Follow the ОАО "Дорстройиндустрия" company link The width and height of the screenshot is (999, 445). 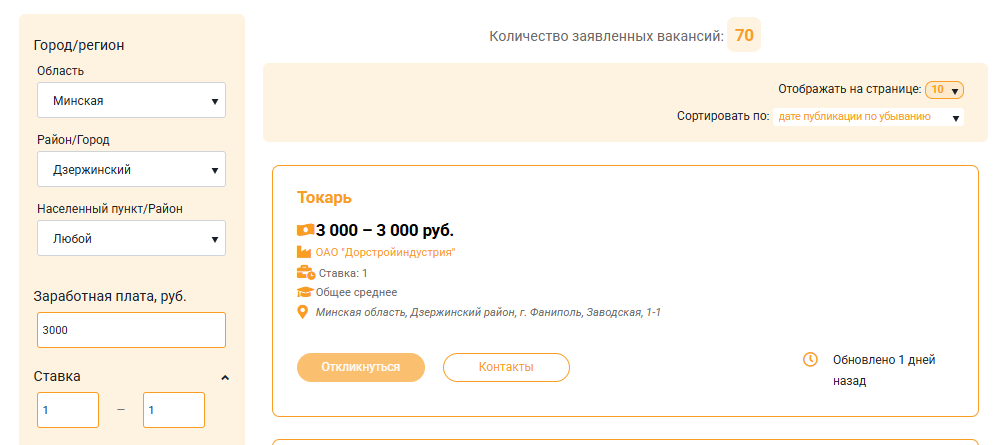[x=385, y=252]
